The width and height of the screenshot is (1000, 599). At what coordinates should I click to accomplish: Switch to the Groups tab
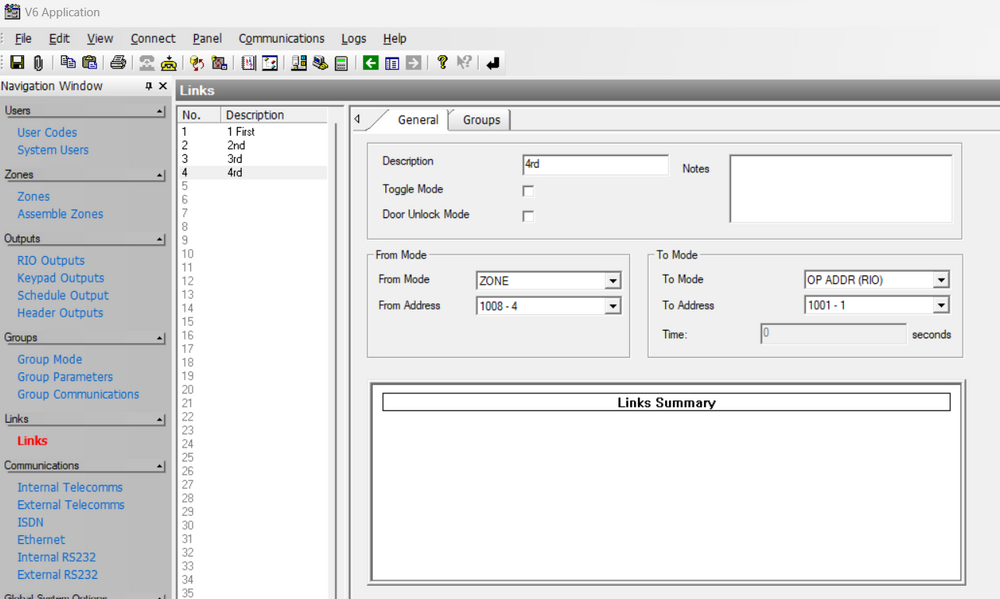point(481,120)
